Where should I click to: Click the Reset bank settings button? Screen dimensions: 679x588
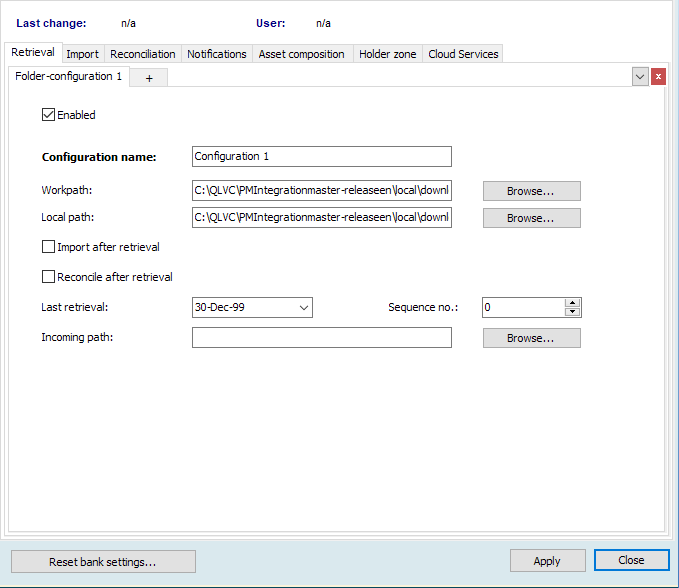(x=103, y=561)
